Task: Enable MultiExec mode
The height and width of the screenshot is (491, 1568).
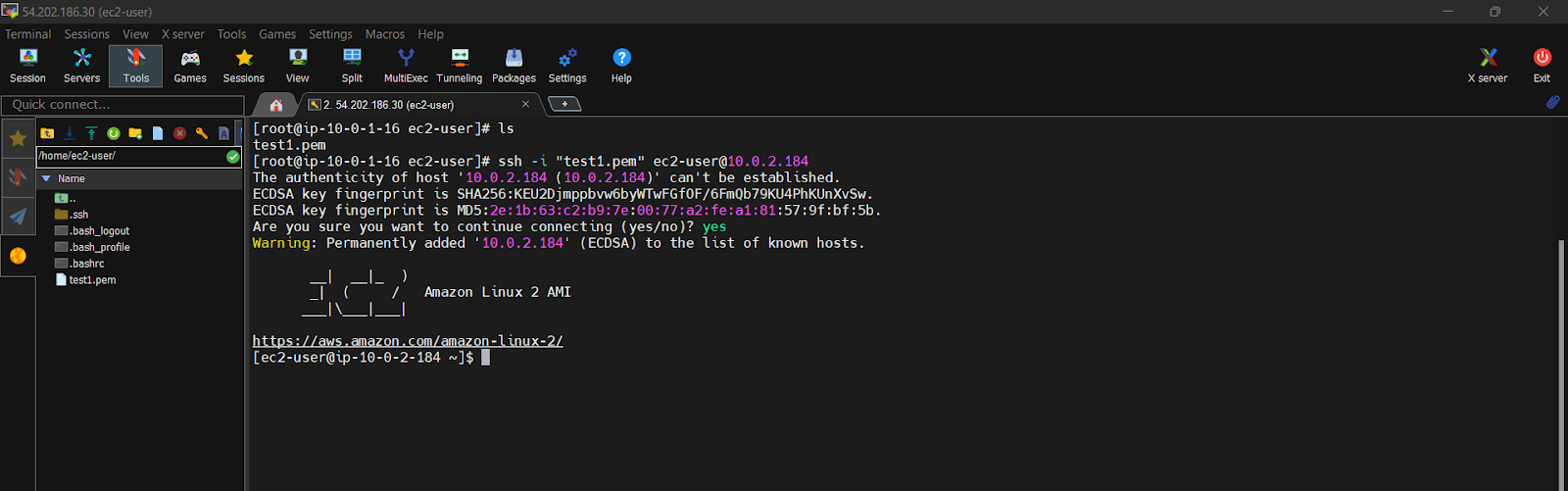Action: pyautogui.click(x=406, y=66)
